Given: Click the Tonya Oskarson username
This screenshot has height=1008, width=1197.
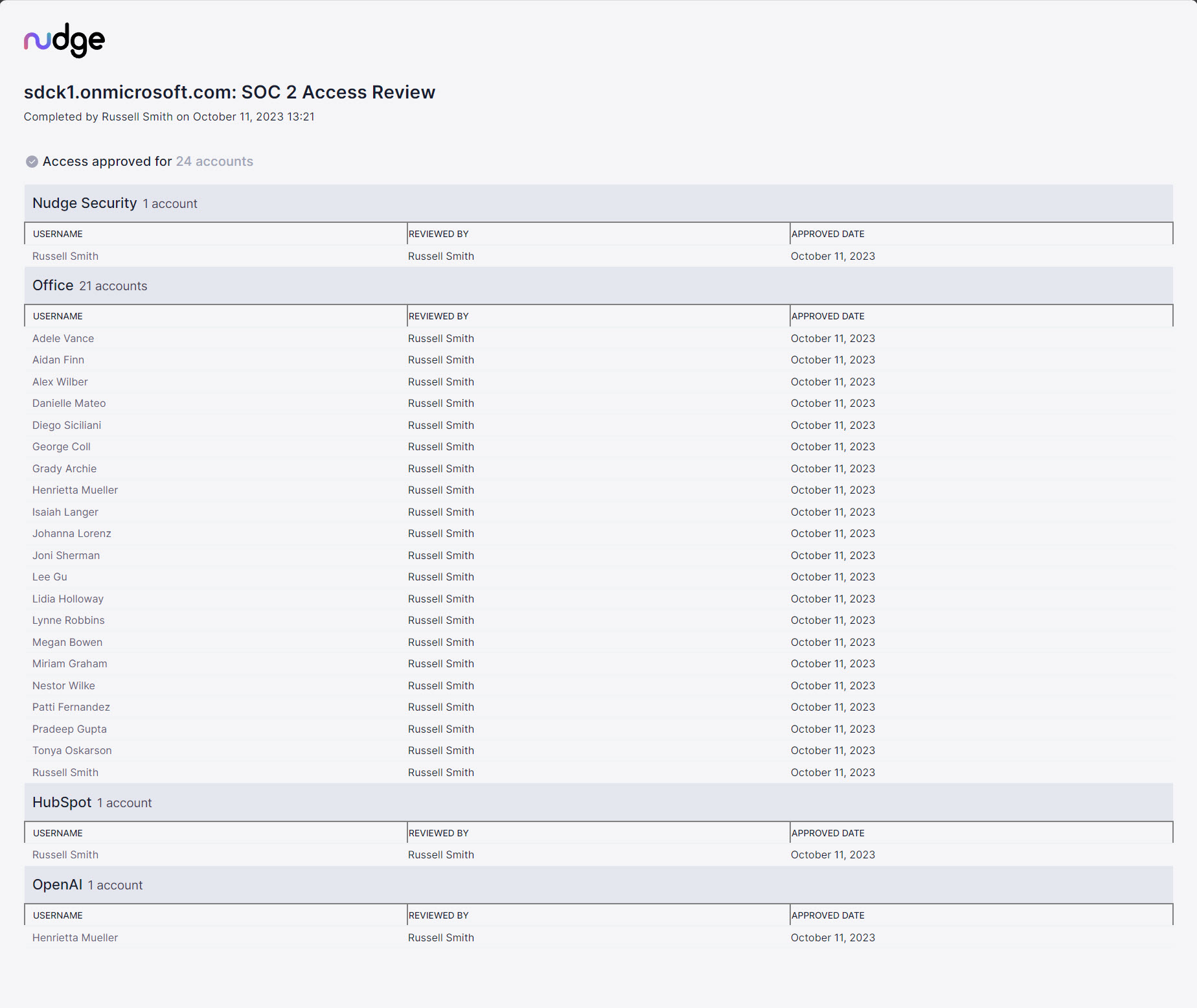Looking at the screenshot, I should click(72, 750).
